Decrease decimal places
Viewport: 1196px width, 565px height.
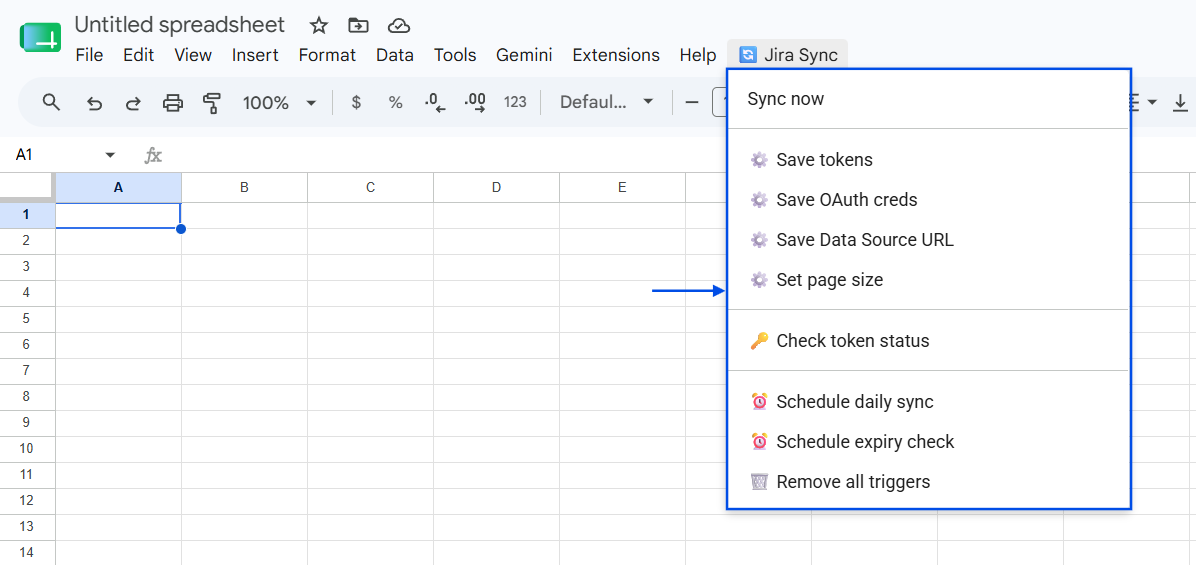pos(435,102)
